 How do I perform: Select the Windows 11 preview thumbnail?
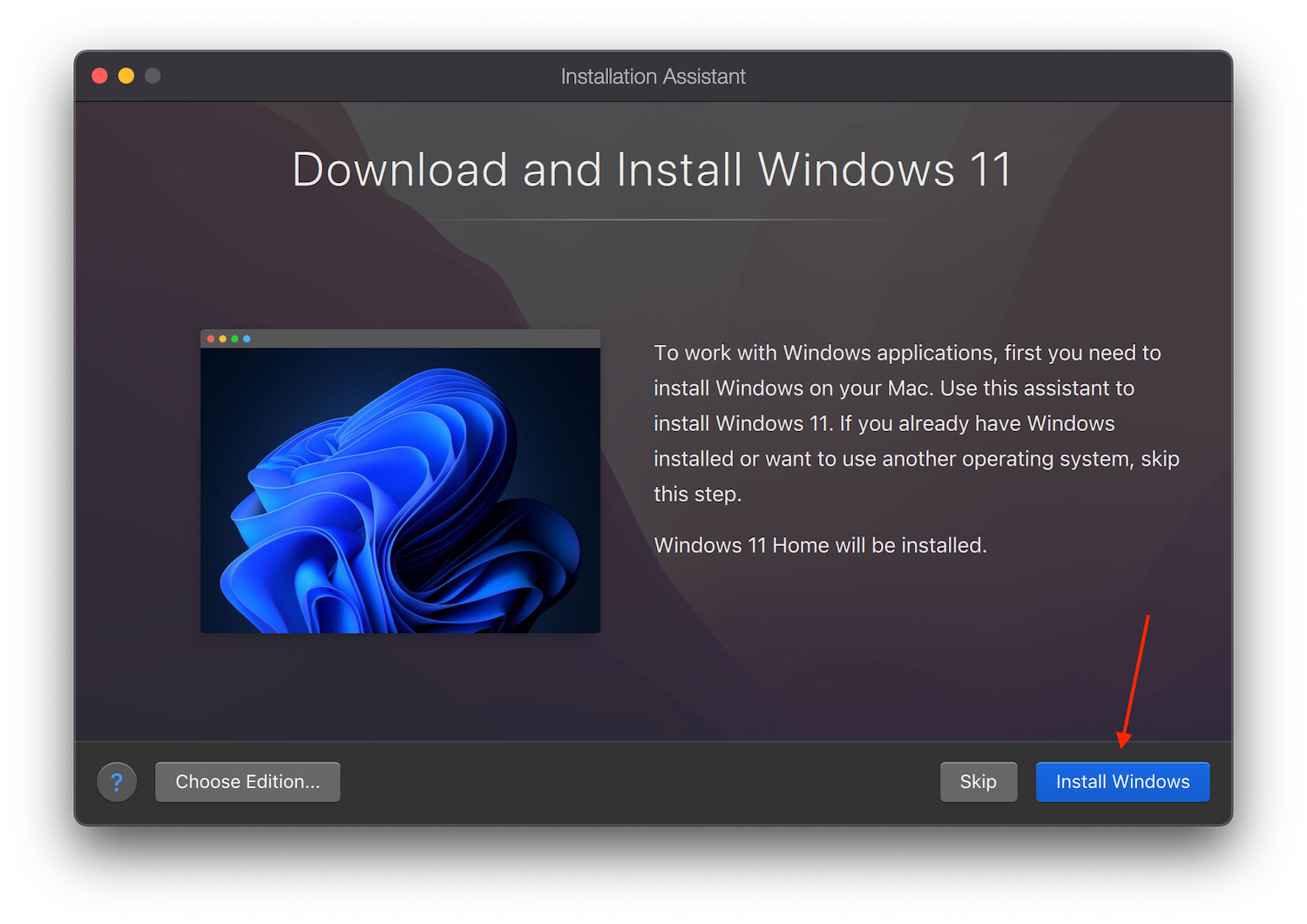[x=400, y=483]
